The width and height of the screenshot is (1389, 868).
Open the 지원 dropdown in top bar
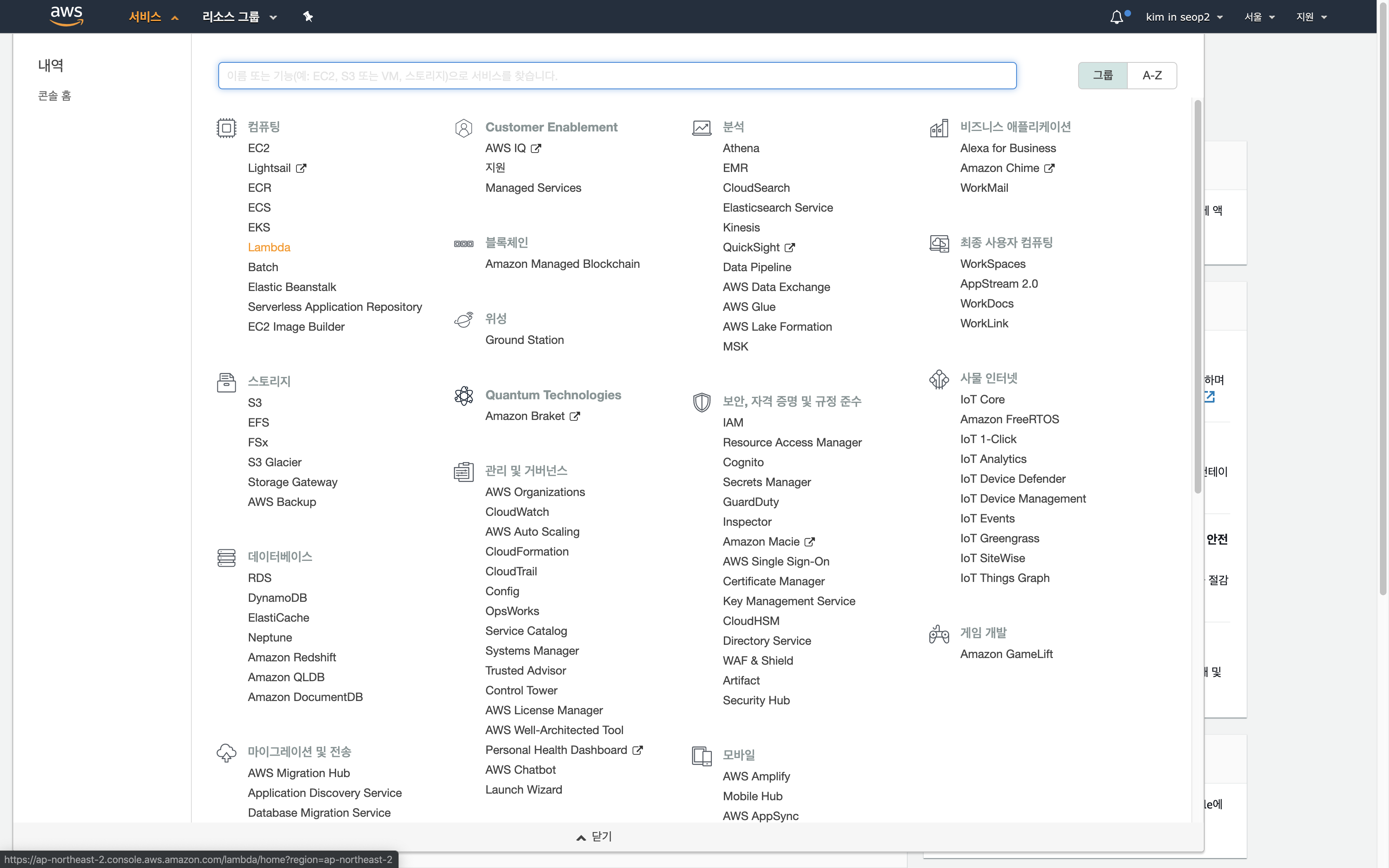[x=1312, y=17]
